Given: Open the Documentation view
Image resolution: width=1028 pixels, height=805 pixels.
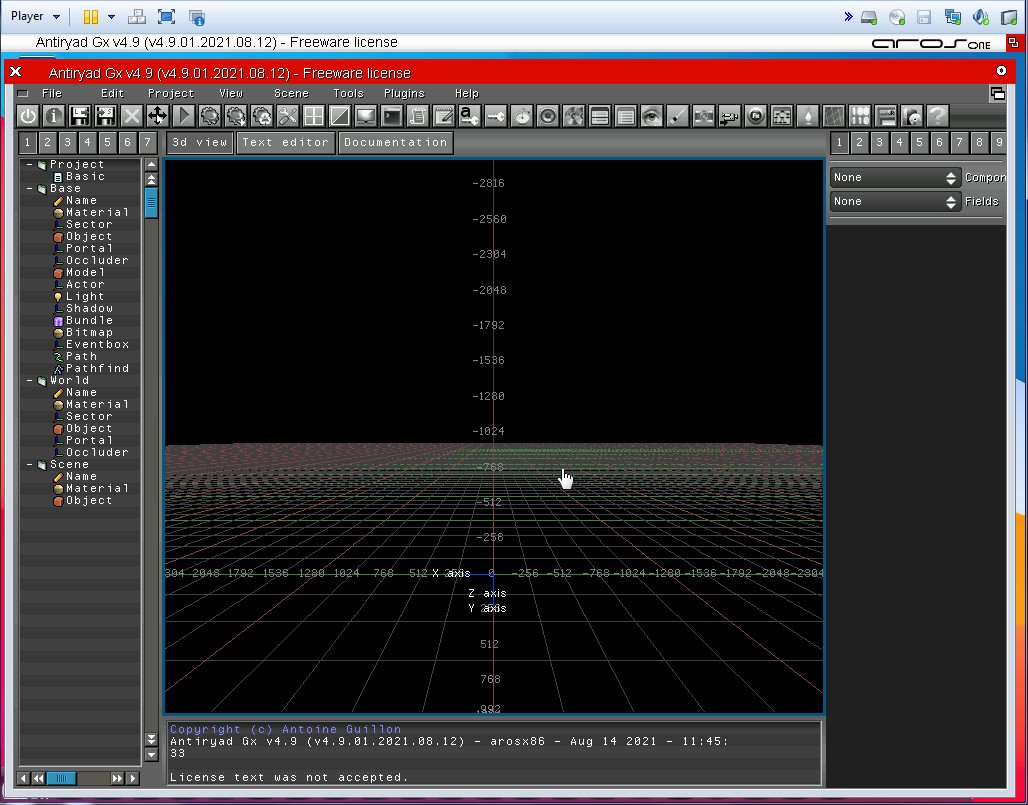Looking at the screenshot, I should [x=395, y=142].
